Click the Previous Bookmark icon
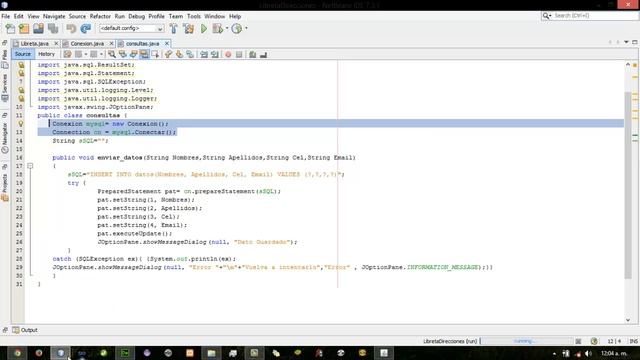640x360 pixels. tap(168, 54)
